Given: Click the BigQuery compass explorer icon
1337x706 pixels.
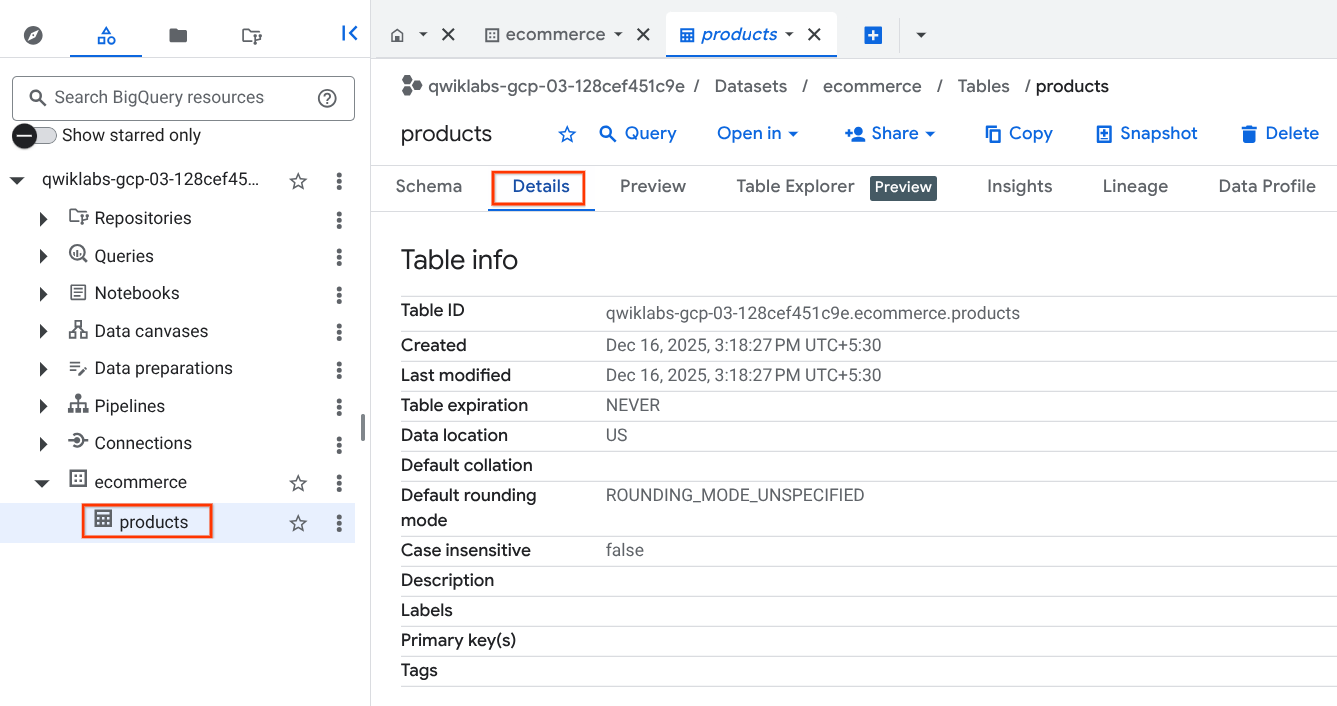Looking at the screenshot, I should [x=33, y=33].
